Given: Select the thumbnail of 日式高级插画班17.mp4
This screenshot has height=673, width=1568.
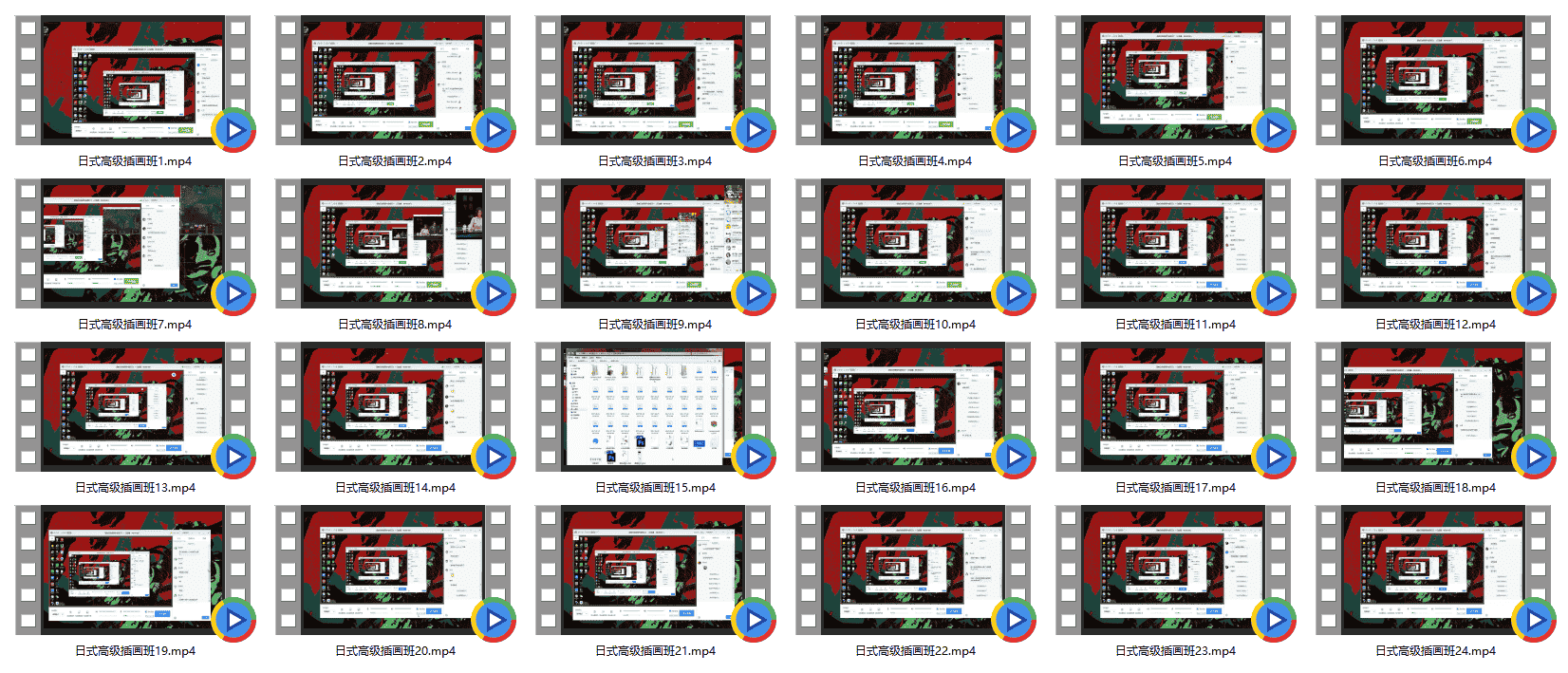Looking at the screenshot, I should pos(1174,406).
